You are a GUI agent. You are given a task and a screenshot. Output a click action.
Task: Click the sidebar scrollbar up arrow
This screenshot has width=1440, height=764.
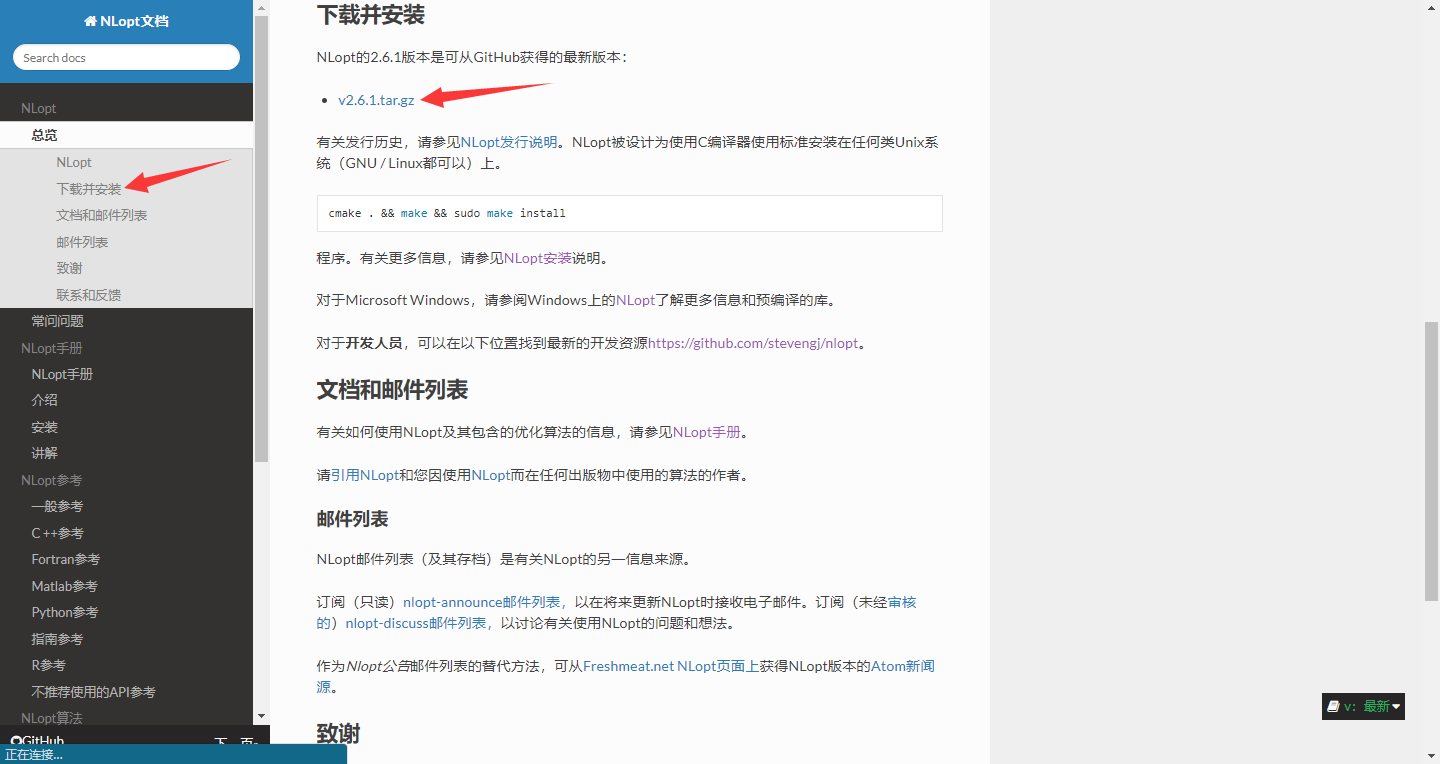pos(261,8)
